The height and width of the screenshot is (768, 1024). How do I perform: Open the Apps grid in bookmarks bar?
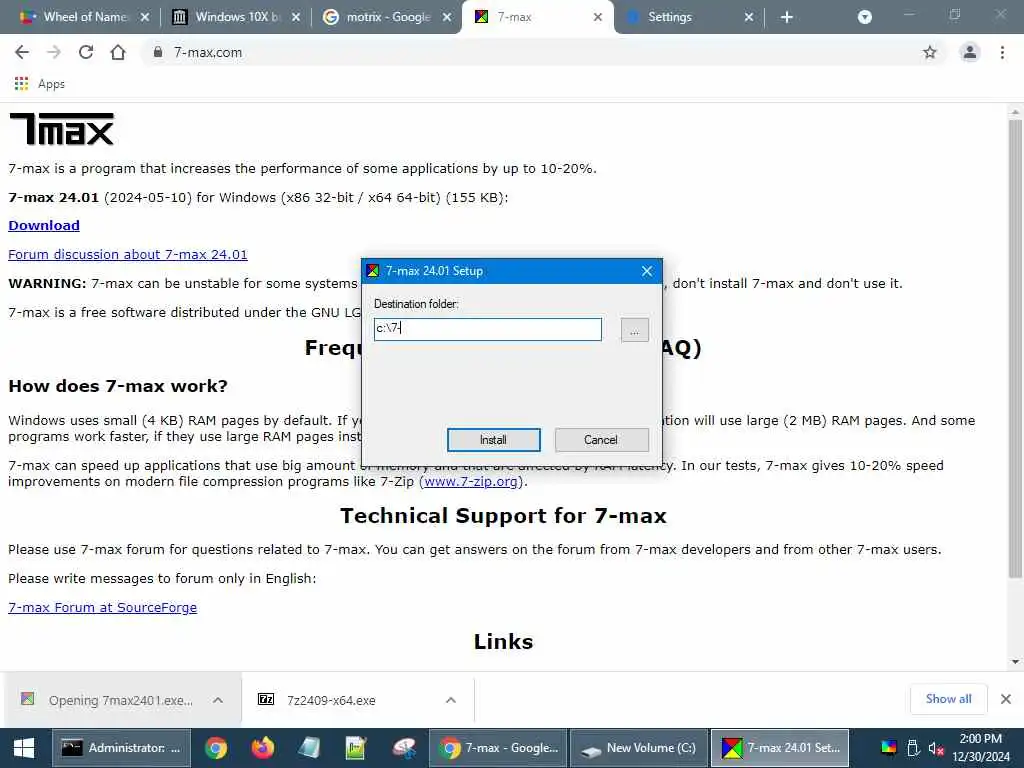[x=39, y=84]
